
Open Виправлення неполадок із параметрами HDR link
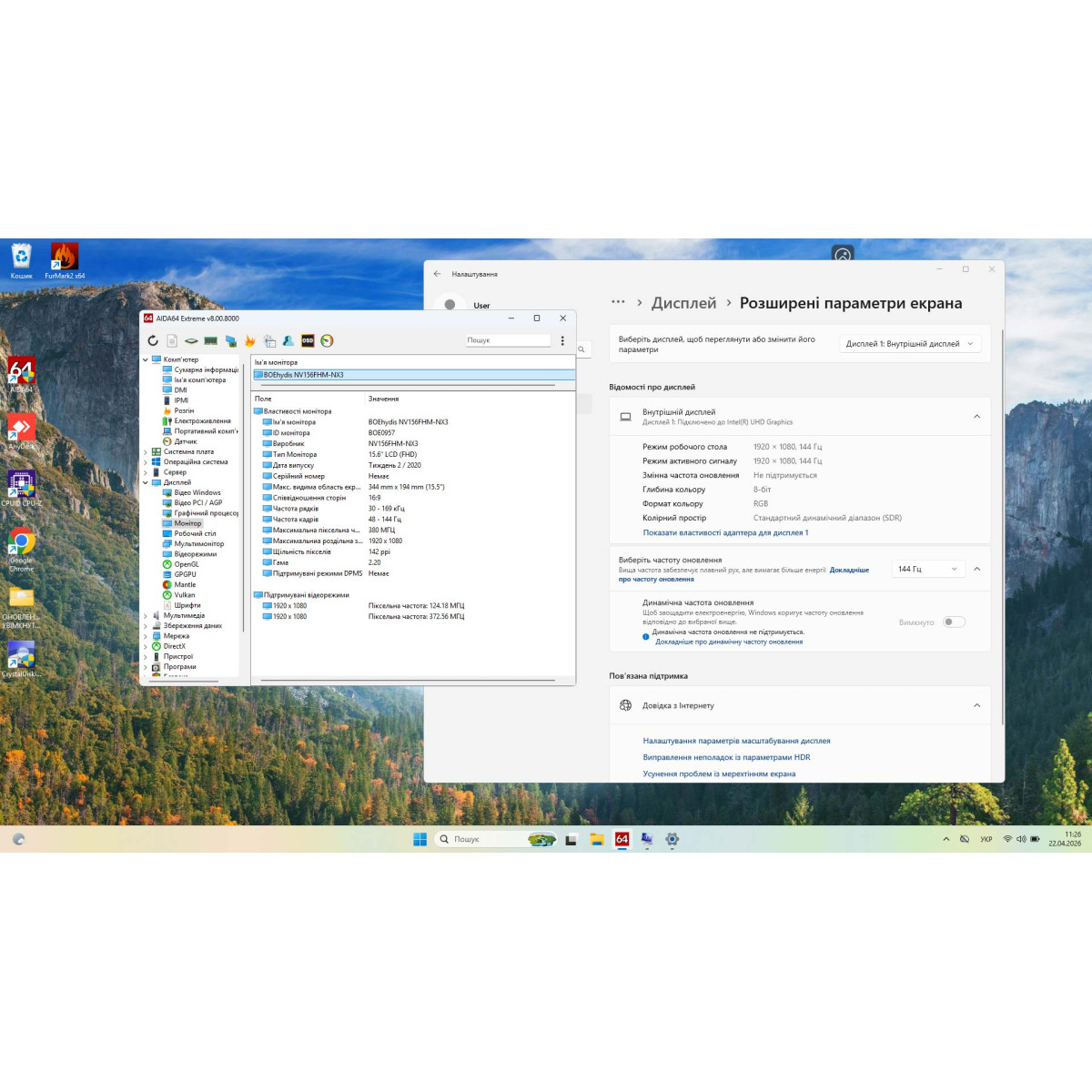[726, 757]
